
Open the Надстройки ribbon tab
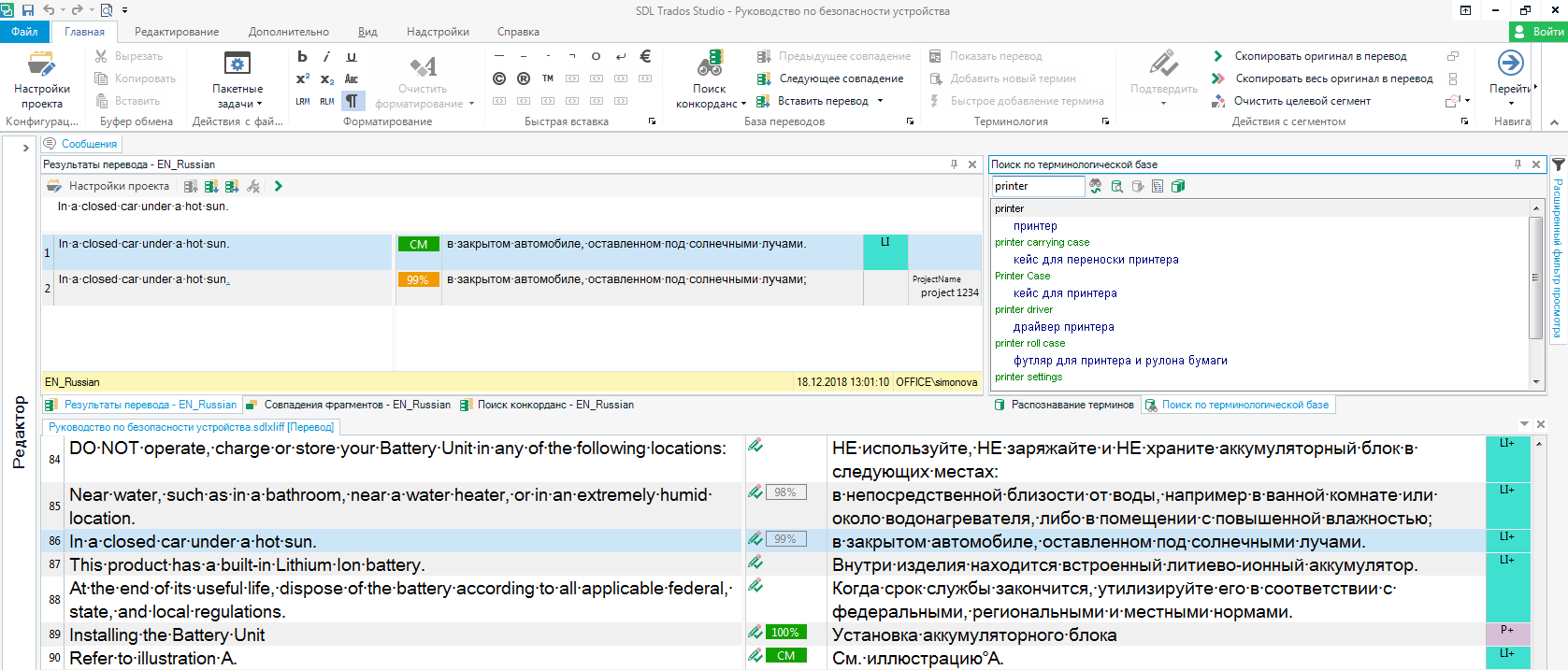tap(438, 32)
